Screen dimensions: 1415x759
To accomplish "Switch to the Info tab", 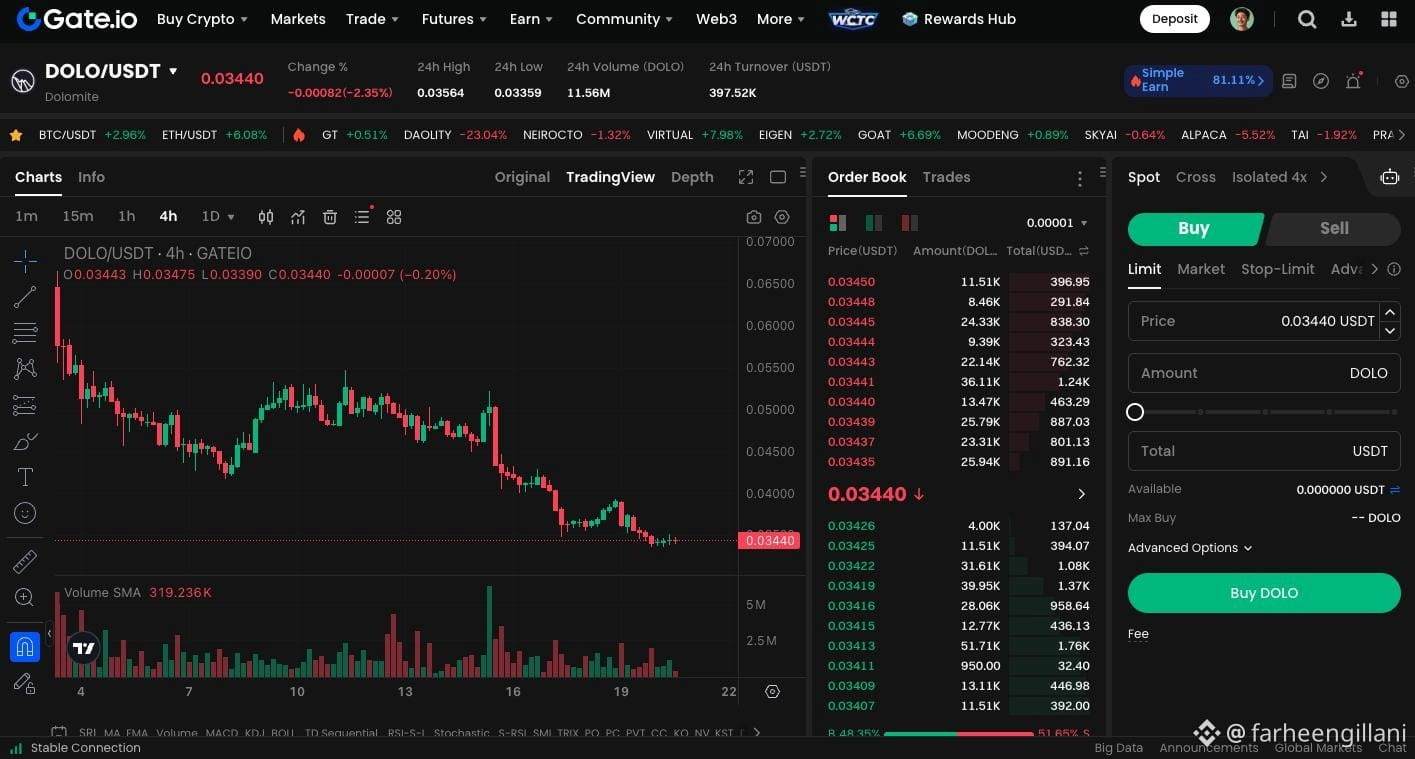I will (91, 177).
